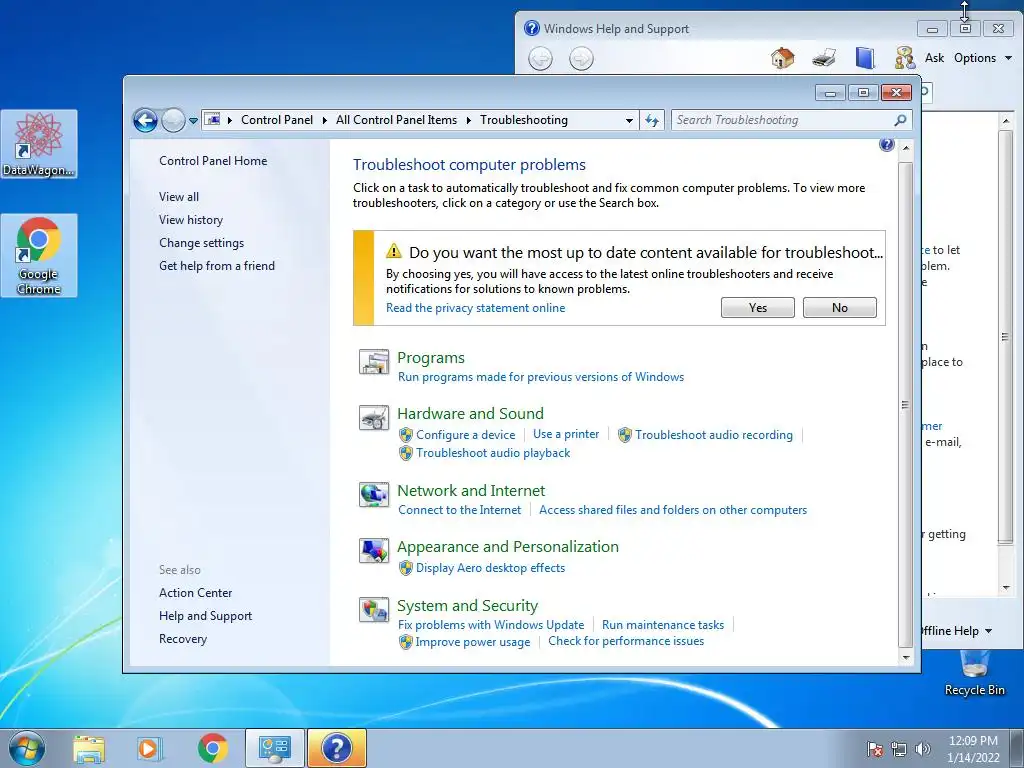Open Offline Help dropdown in Help window
The height and width of the screenshot is (768, 1024).
pyautogui.click(x=957, y=631)
